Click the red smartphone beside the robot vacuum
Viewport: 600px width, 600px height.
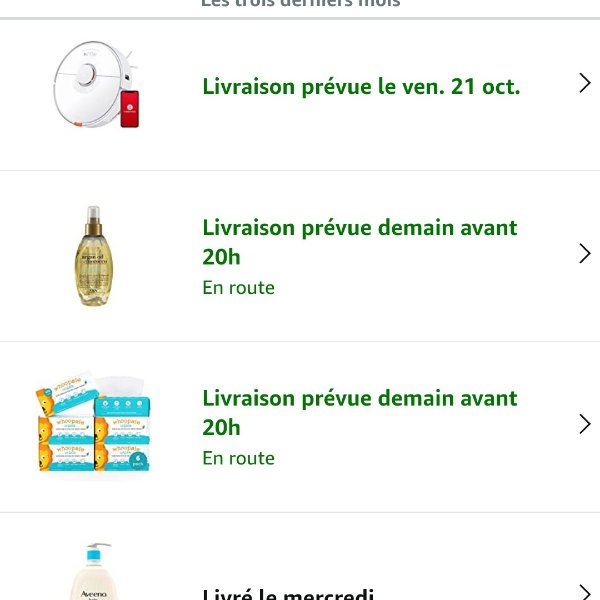point(129,110)
